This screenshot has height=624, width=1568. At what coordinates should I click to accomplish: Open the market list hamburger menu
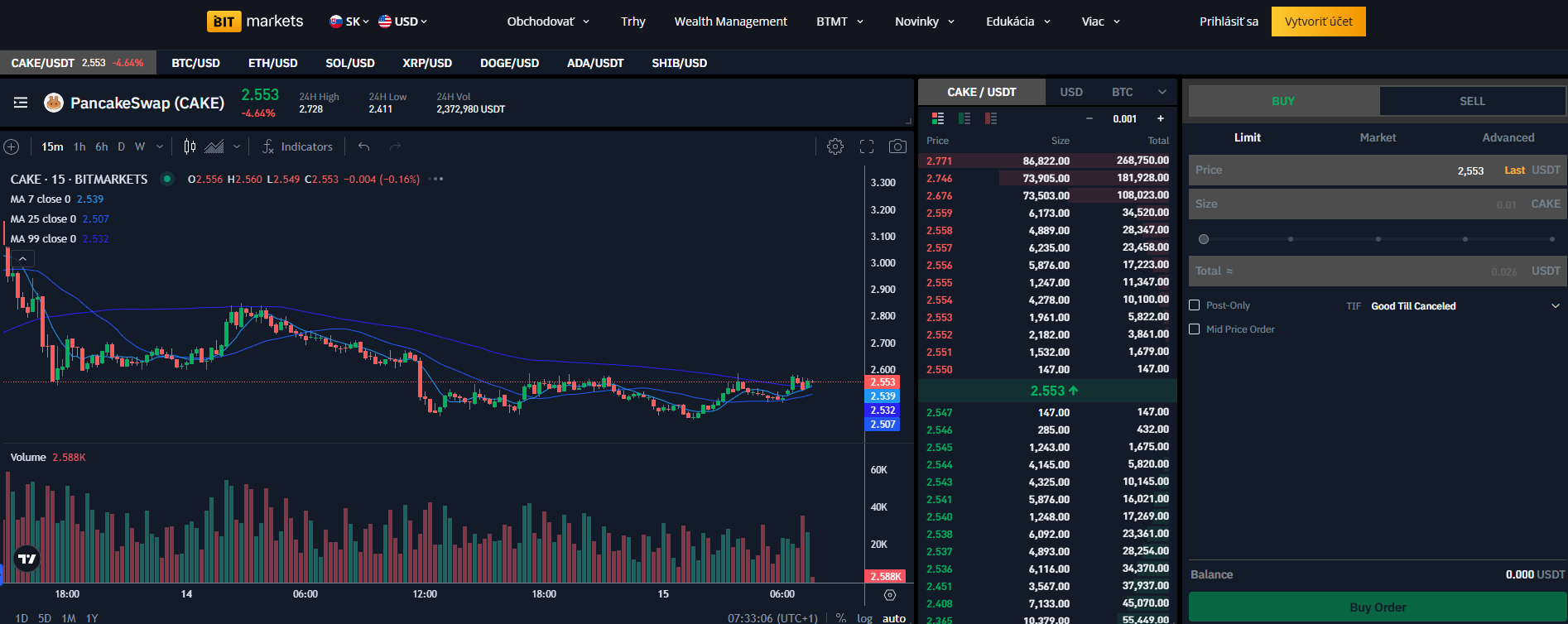[21, 103]
